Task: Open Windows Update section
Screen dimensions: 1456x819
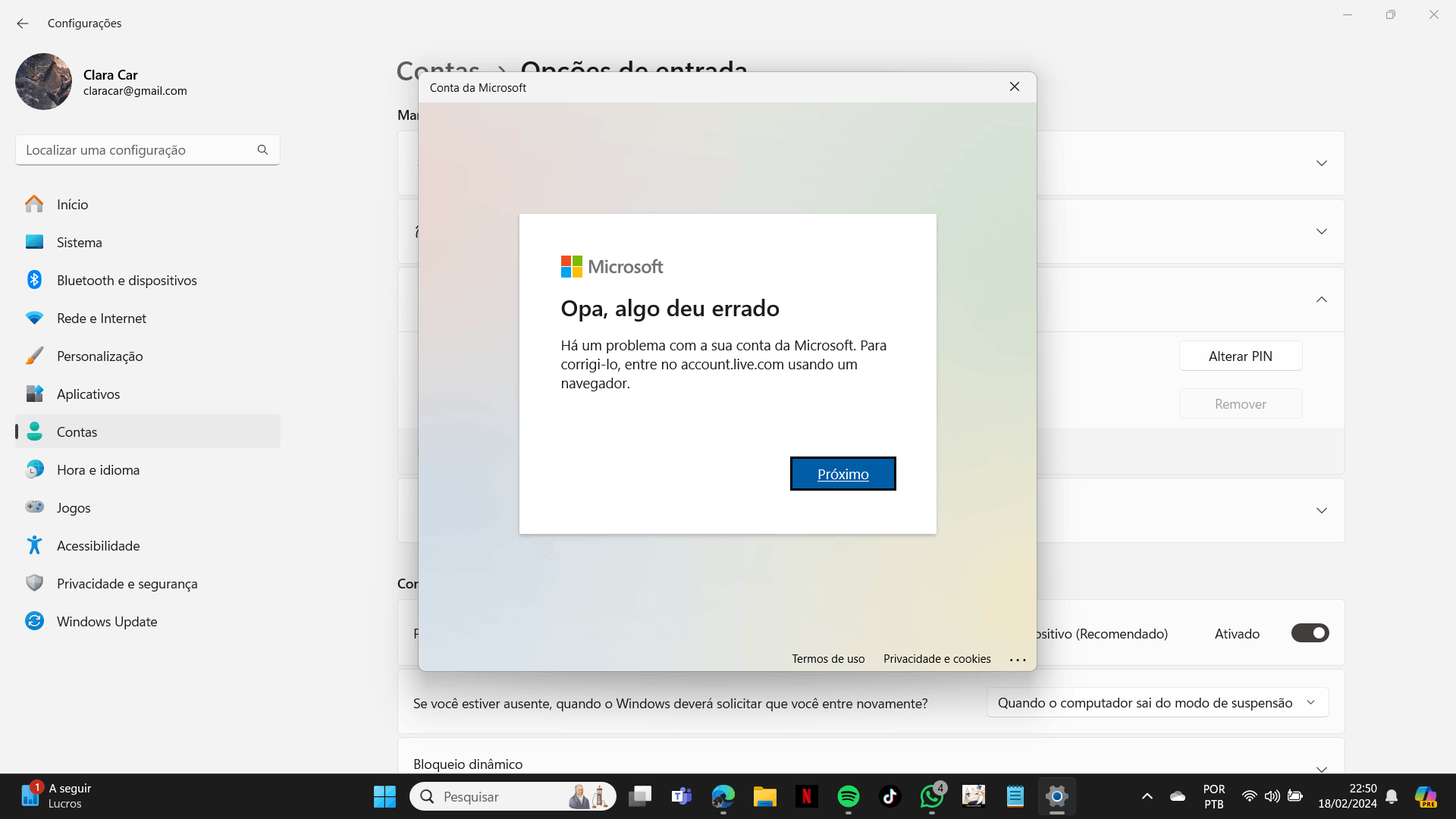Action: (x=107, y=622)
